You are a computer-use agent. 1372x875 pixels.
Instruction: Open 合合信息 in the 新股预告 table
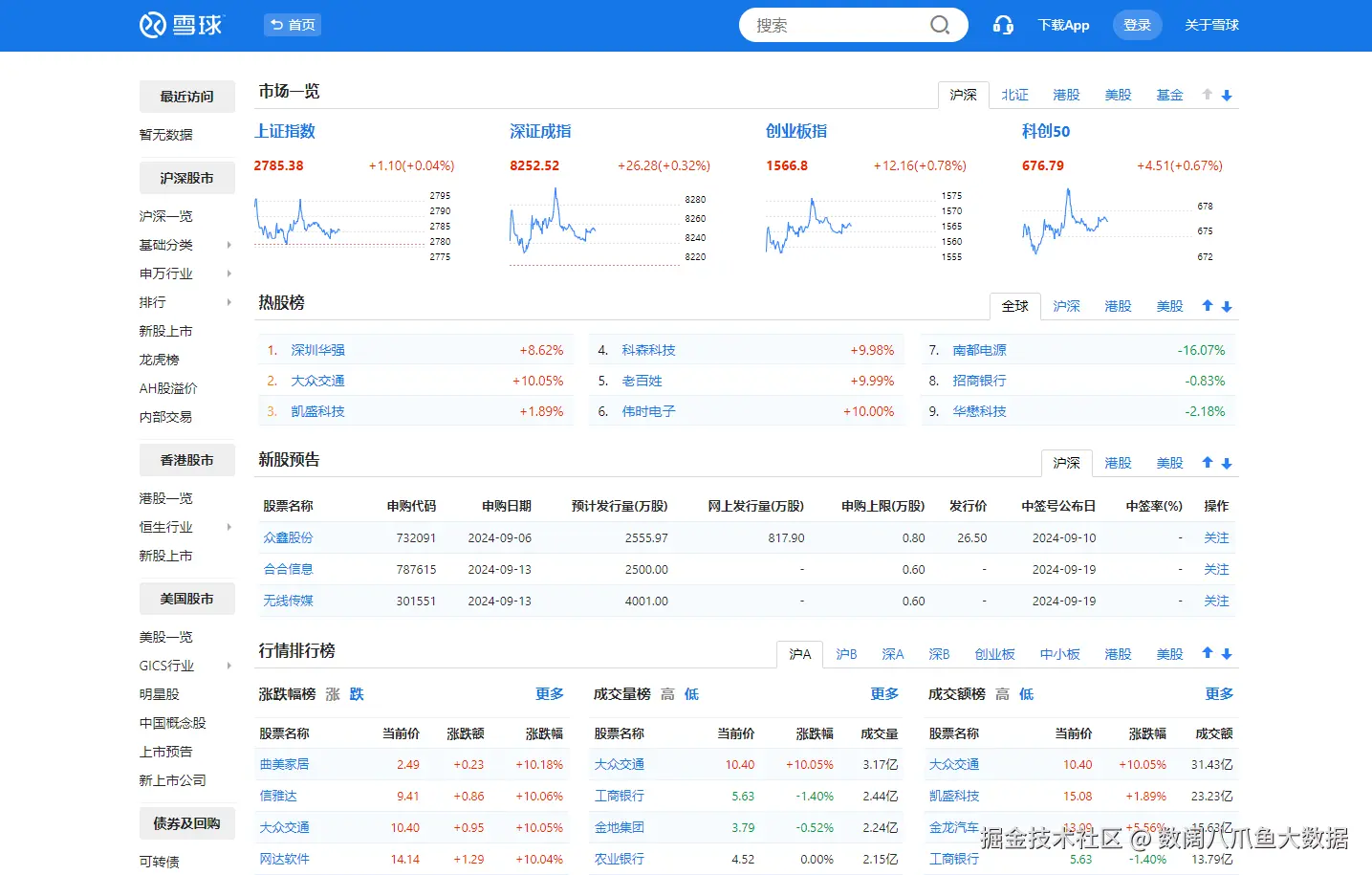(x=288, y=569)
